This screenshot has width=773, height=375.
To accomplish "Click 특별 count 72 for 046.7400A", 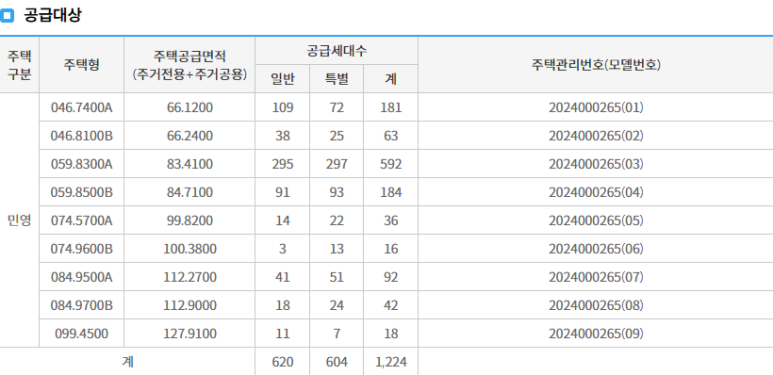I will coord(337,107).
